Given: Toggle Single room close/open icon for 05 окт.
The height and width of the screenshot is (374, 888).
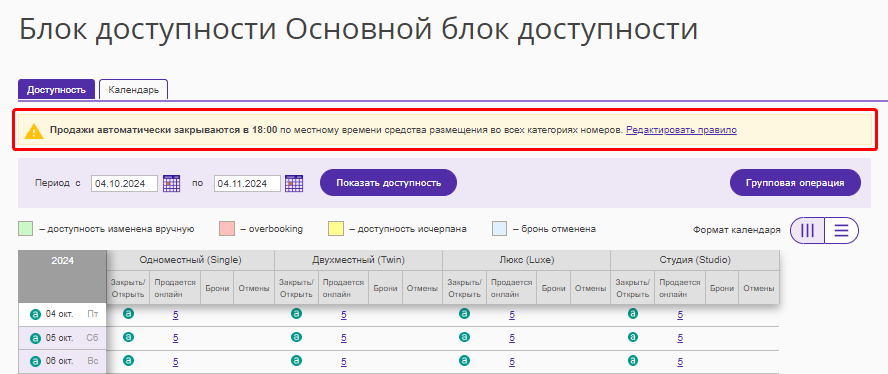Looking at the screenshot, I should 129,337.
